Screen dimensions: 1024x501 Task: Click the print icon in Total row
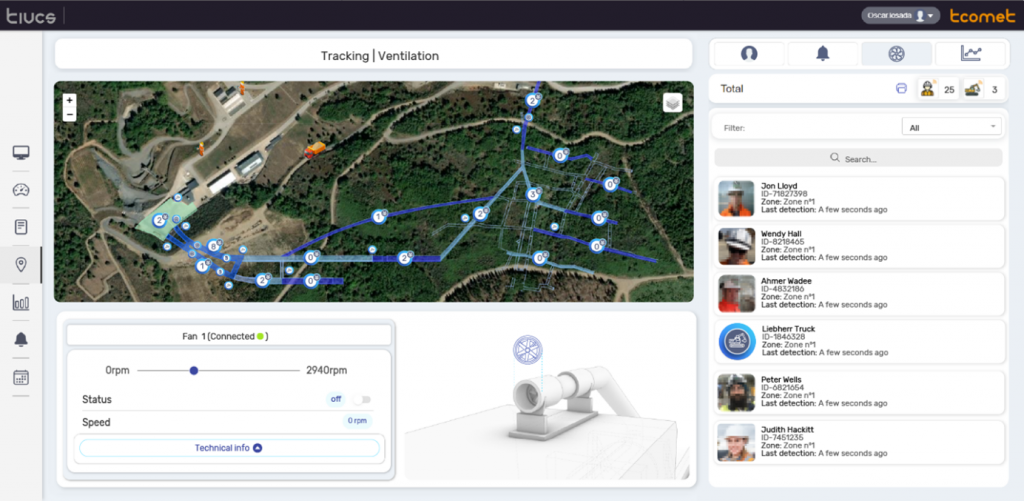(x=901, y=89)
